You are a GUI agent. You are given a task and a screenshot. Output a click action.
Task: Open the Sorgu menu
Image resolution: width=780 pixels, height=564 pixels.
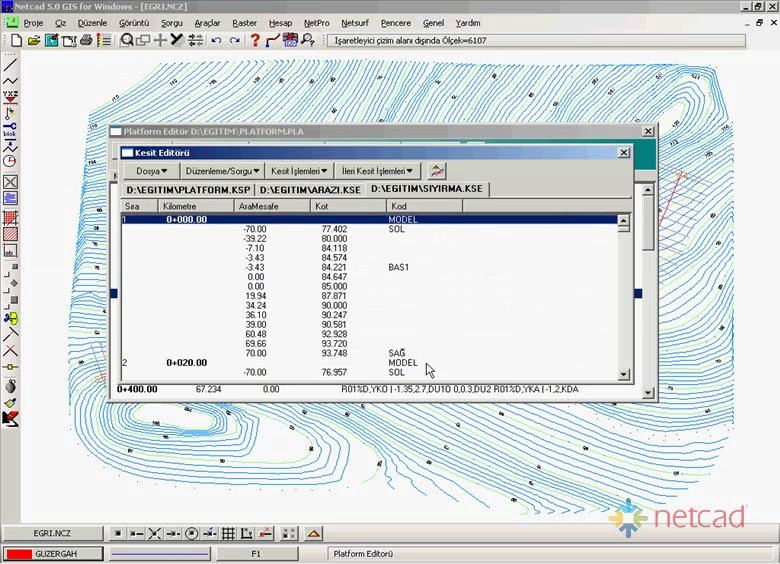pyautogui.click(x=172, y=23)
